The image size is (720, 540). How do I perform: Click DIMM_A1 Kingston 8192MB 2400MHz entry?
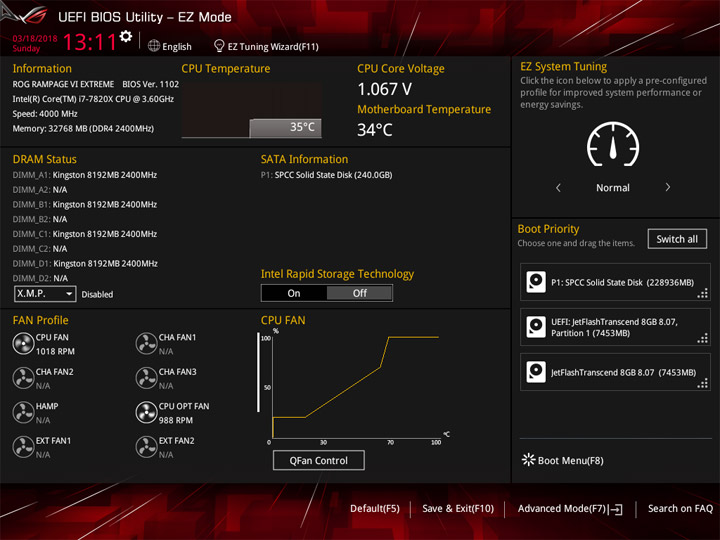coord(84,175)
